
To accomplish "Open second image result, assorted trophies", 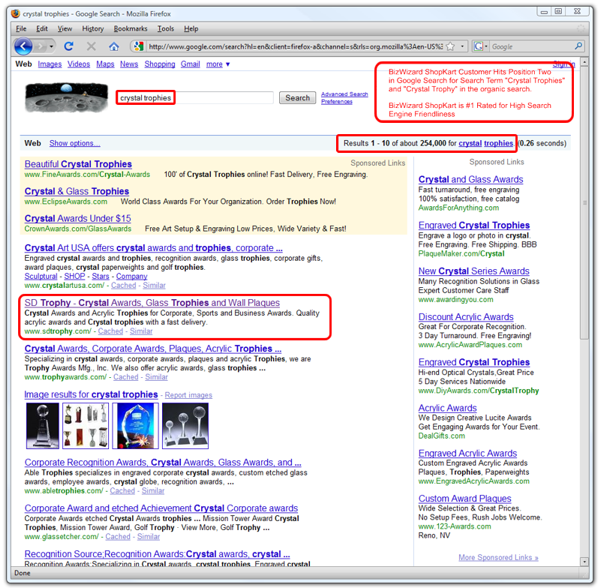I will click(x=86, y=425).
